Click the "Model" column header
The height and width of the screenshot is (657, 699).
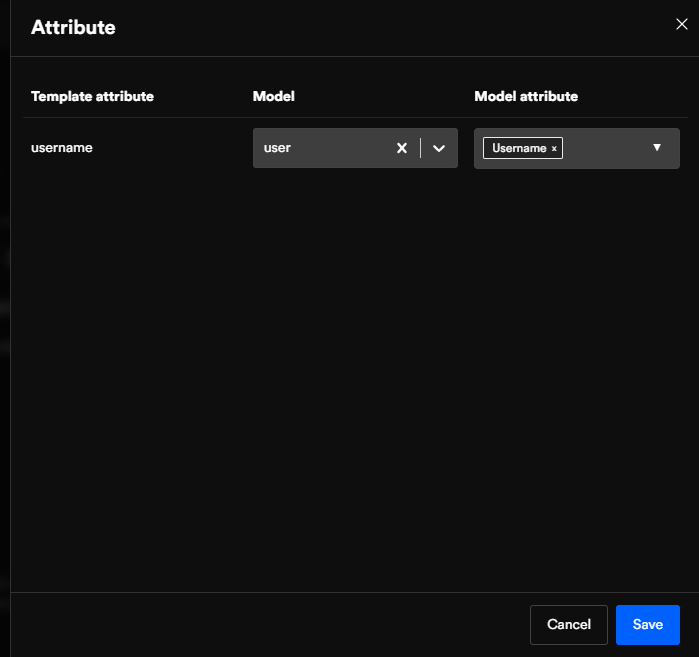tap(273, 96)
